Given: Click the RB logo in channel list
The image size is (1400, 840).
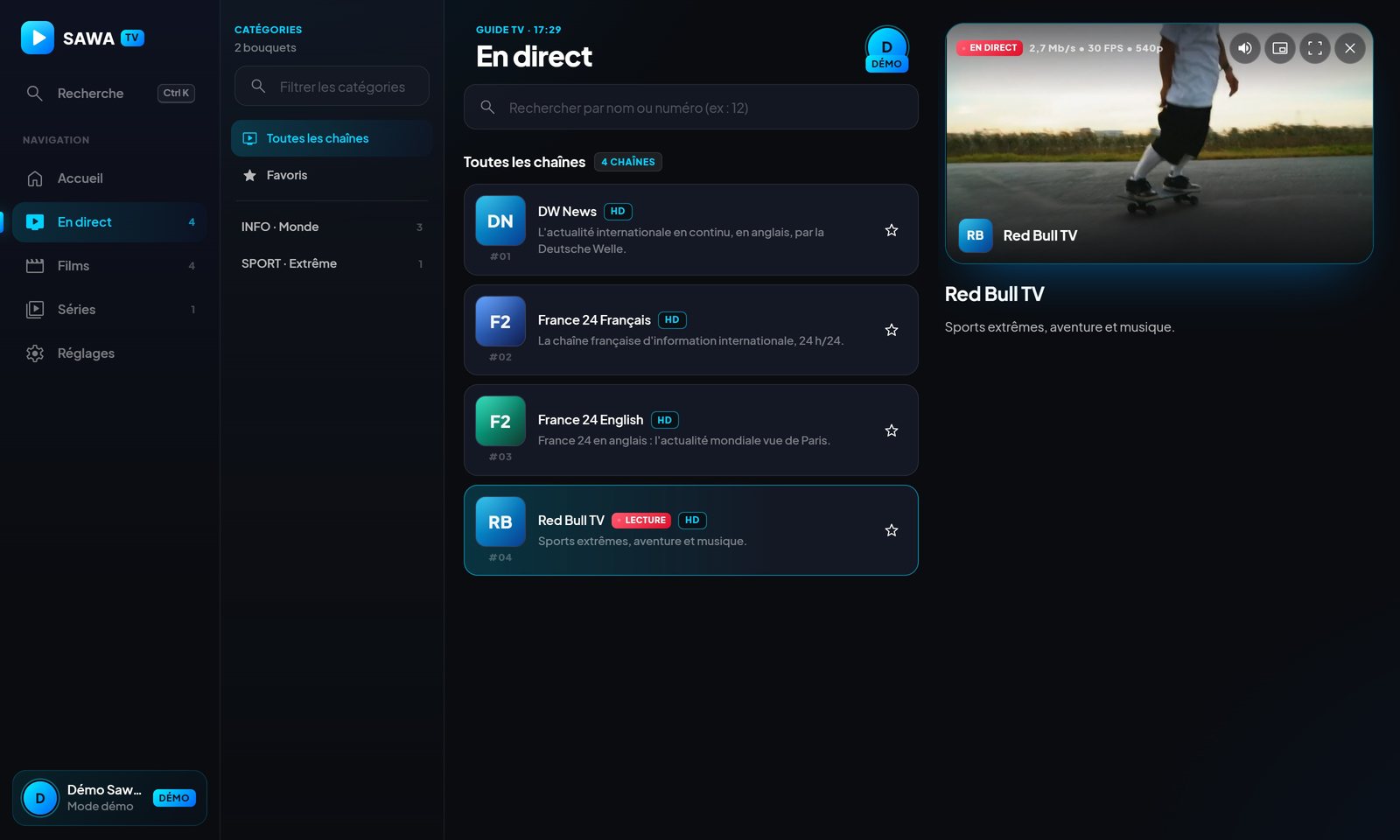Looking at the screenshot, I should [x=500, y=521].
